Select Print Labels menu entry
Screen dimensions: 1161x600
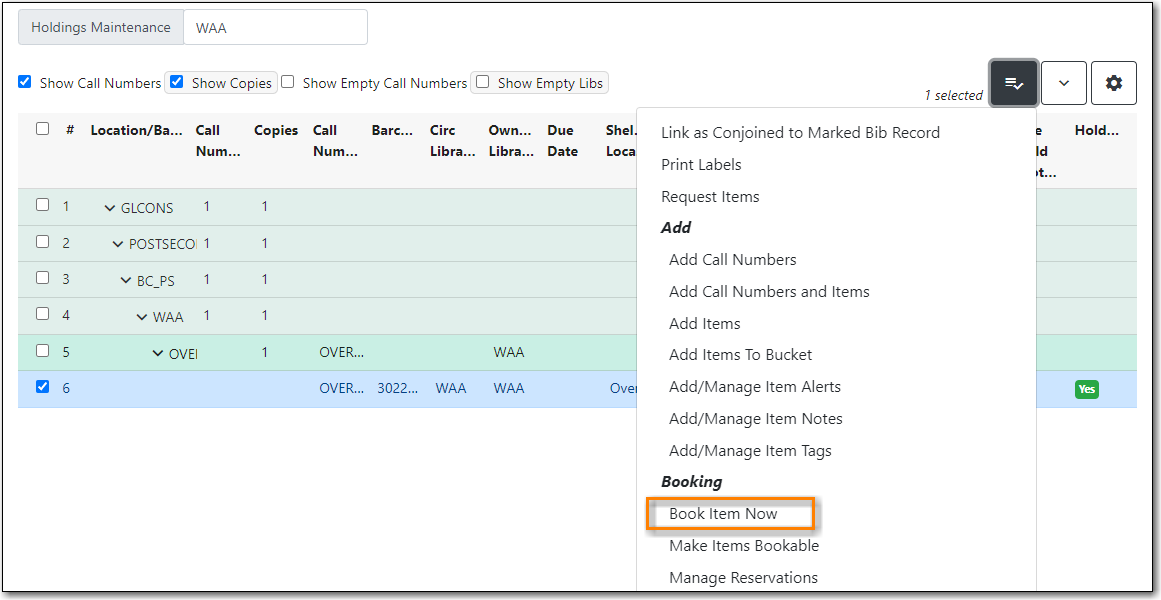[x=701, y=165]
